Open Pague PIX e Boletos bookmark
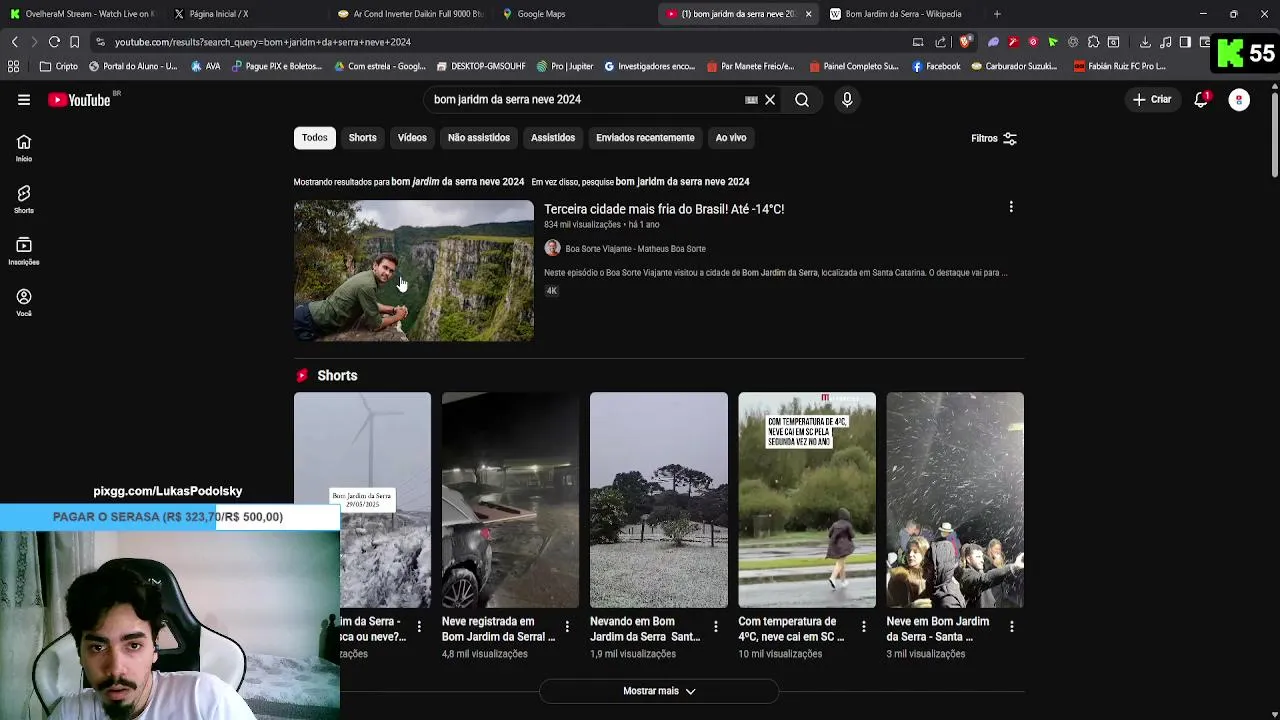 276,67
